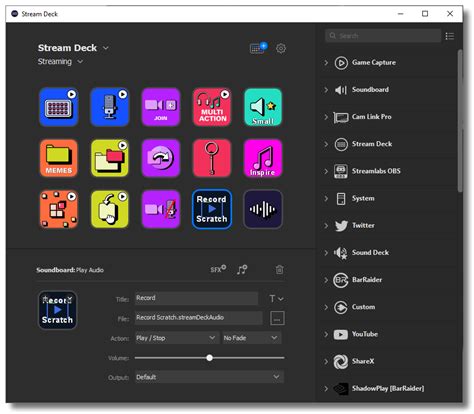Toggle the actions list view icon
The width and height of the screenshot is (474, 414).
tap(450, 36)
